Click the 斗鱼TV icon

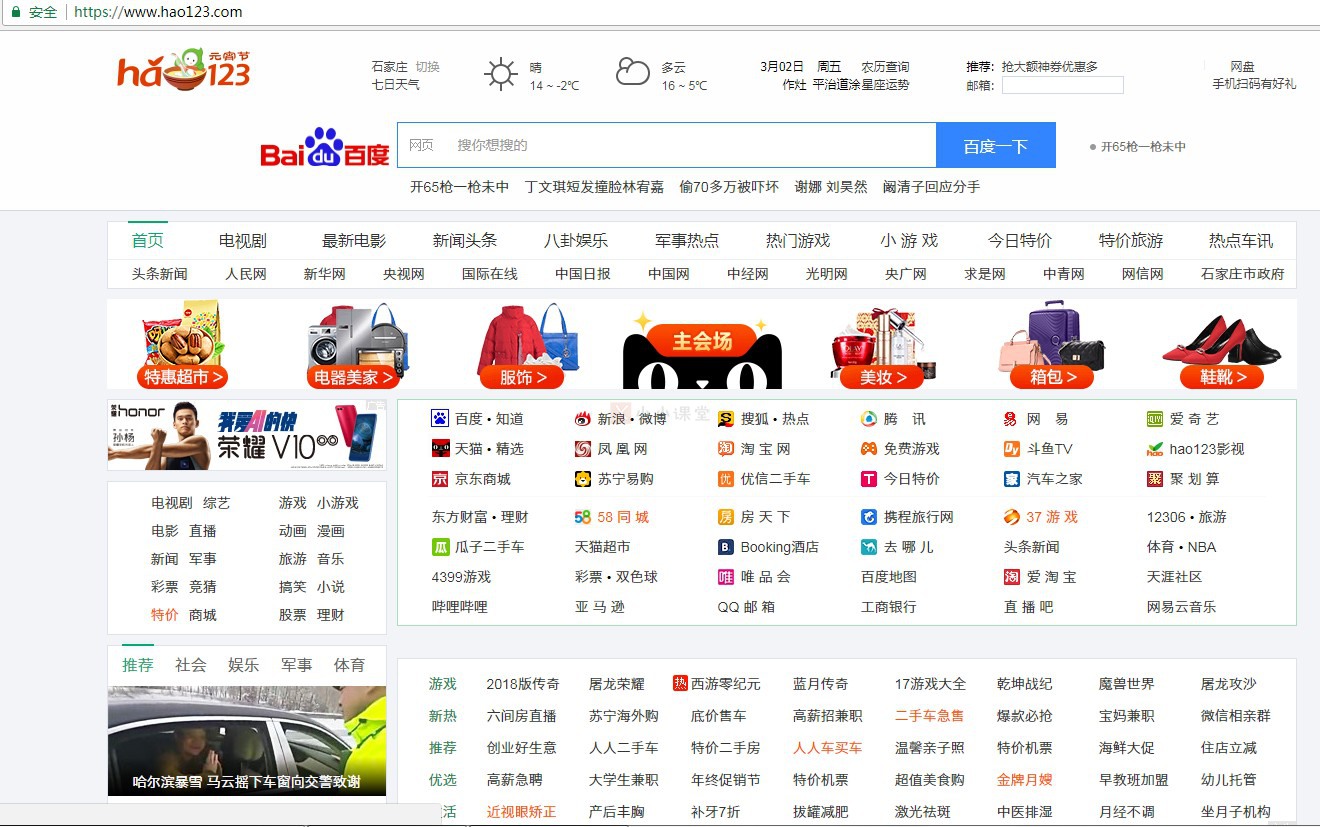[1012, 449]
